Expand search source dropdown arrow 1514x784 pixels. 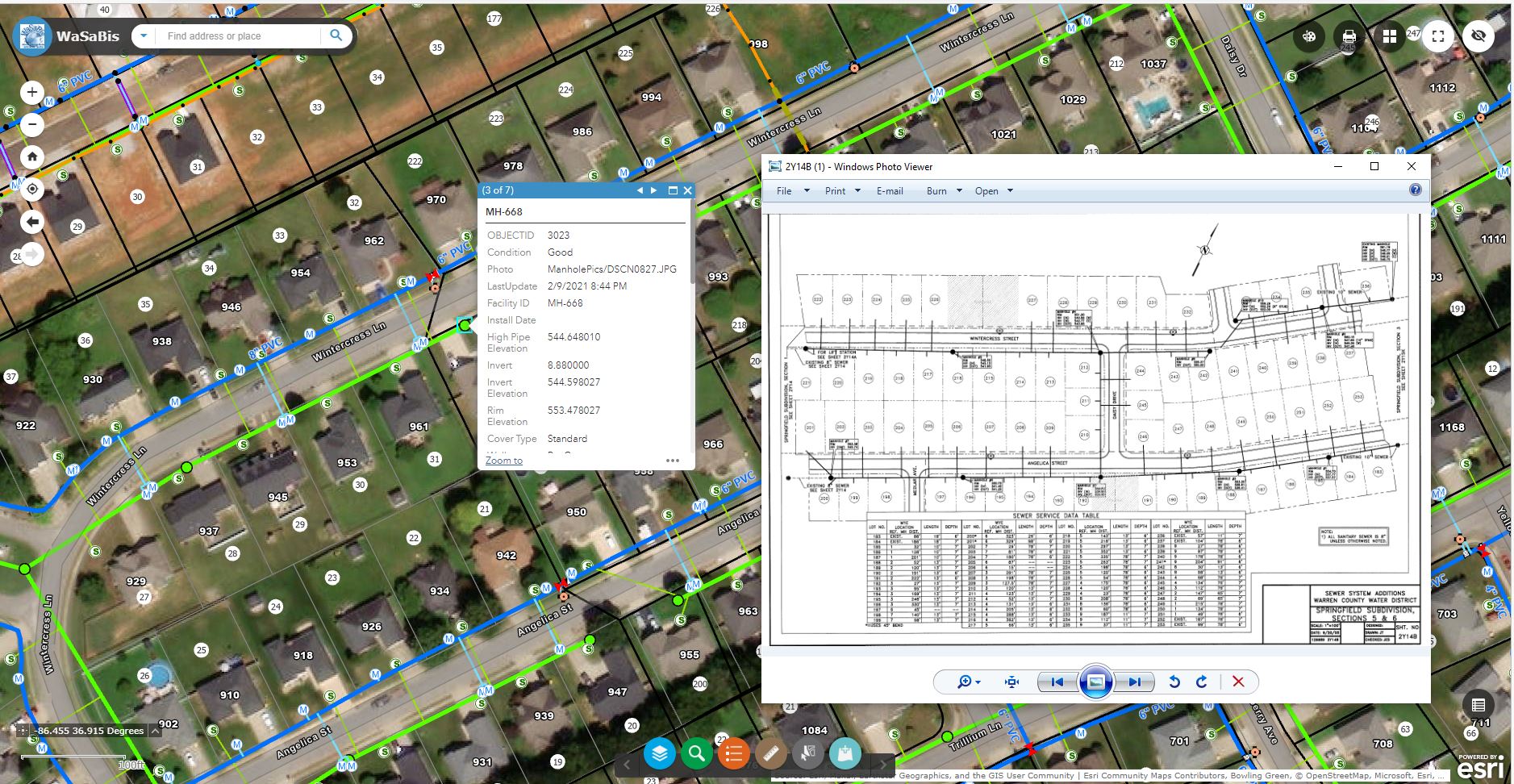[144, 35]
